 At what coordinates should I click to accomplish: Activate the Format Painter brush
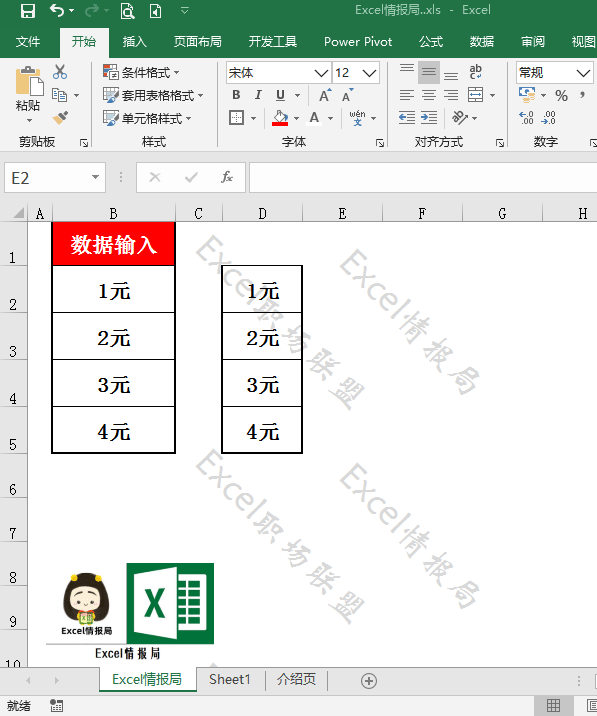pos(60,117)
